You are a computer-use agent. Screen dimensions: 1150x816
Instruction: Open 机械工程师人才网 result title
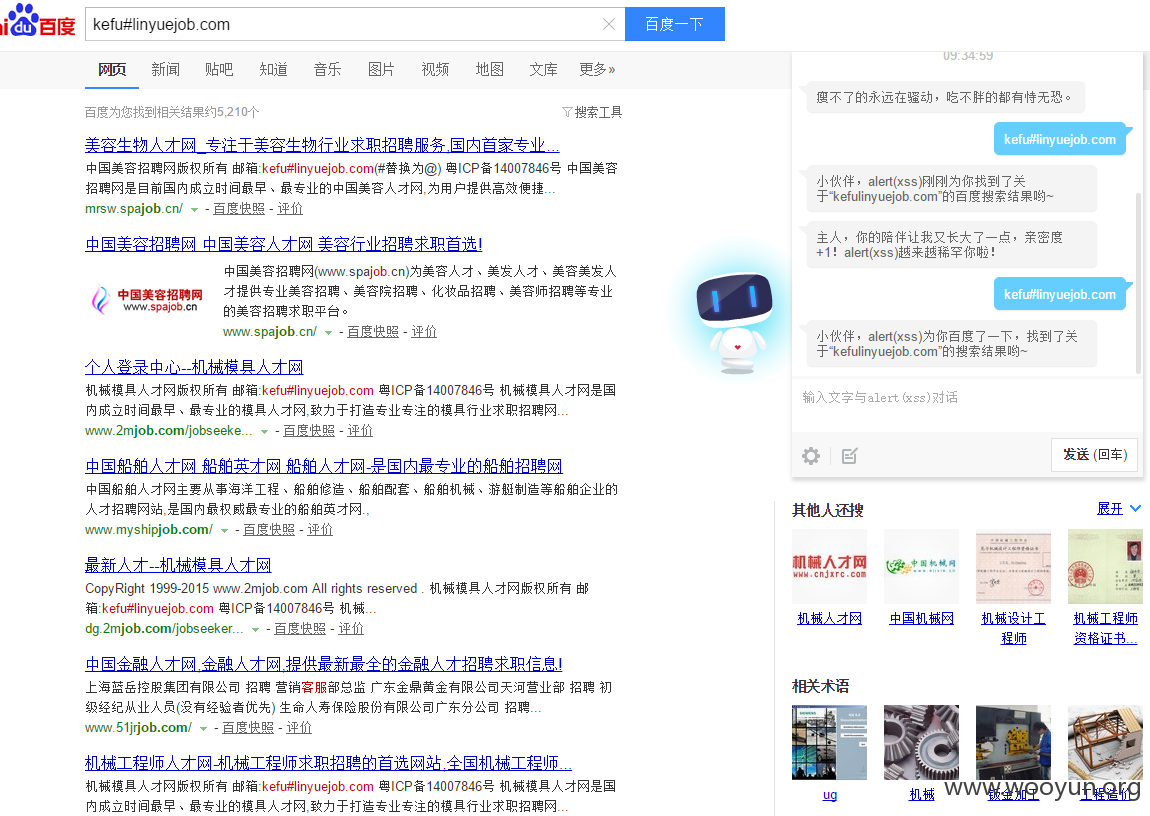tap(328, 763)
